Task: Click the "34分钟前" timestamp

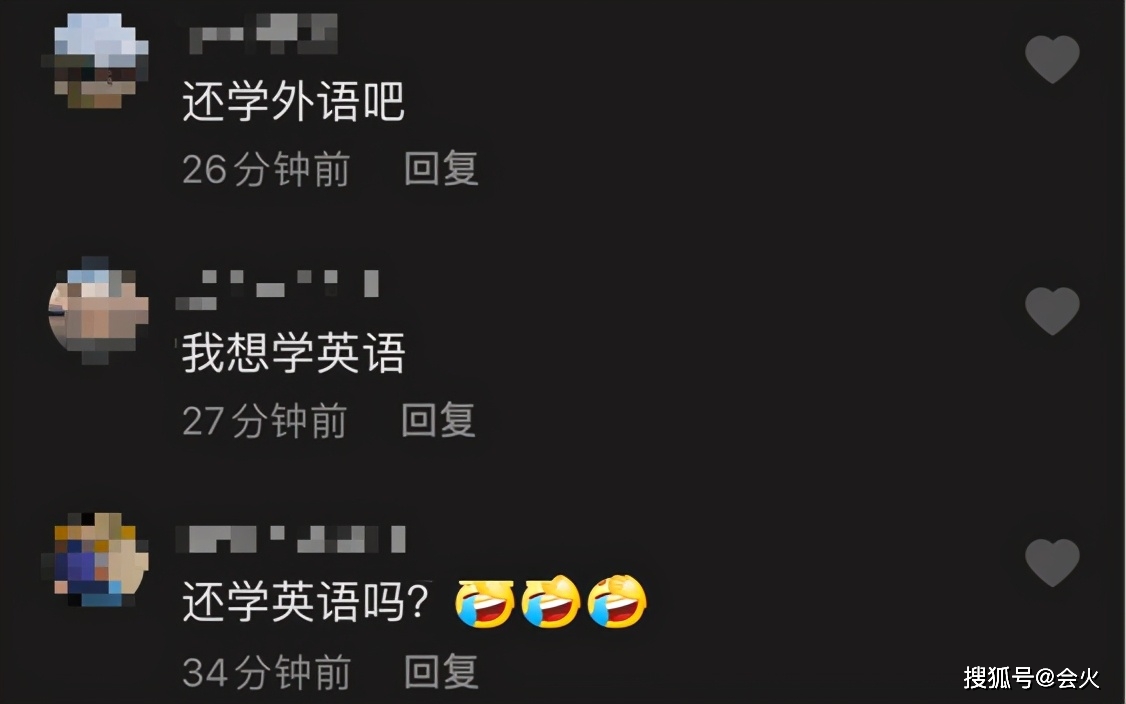Action: 266,673
